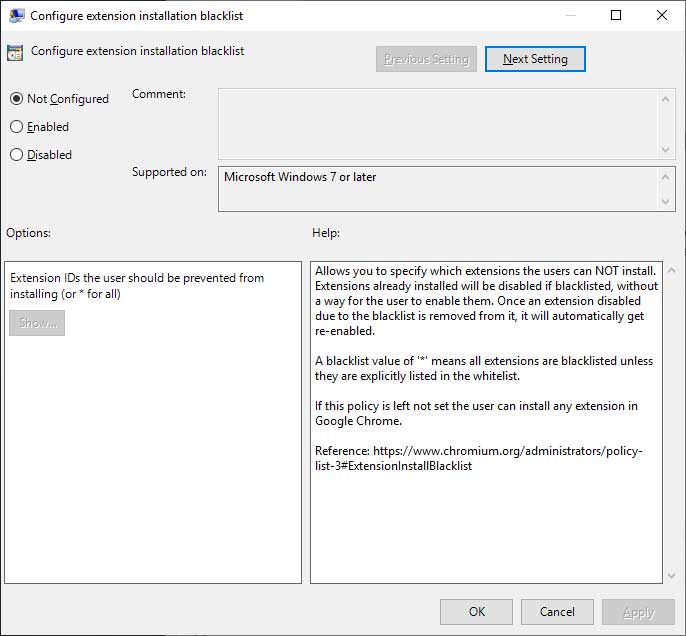Click inside the Comment text box
This screenshot has width=686, height=636.
tap(438, 124)
